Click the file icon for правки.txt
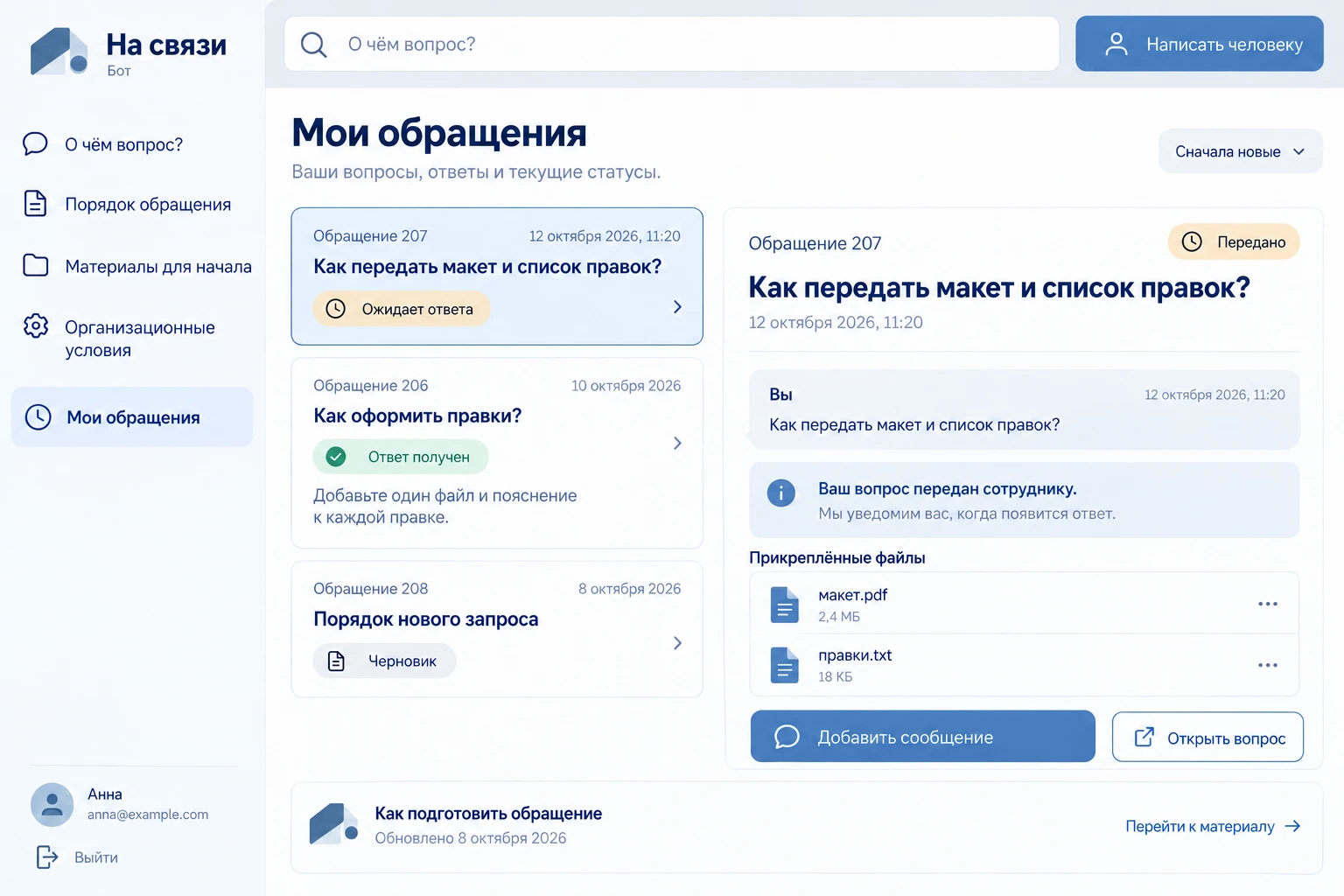Viewport: 1344px width, 896px height. (x=785, y=665)
